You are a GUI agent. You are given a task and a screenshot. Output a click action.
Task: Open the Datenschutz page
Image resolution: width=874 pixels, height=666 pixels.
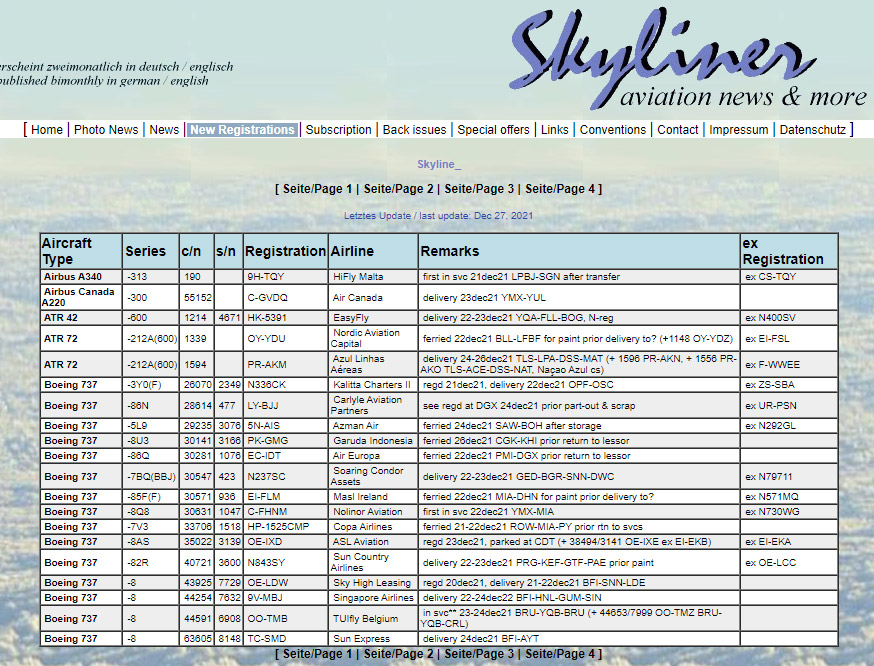pyautogui.click(x=812, y=130)
